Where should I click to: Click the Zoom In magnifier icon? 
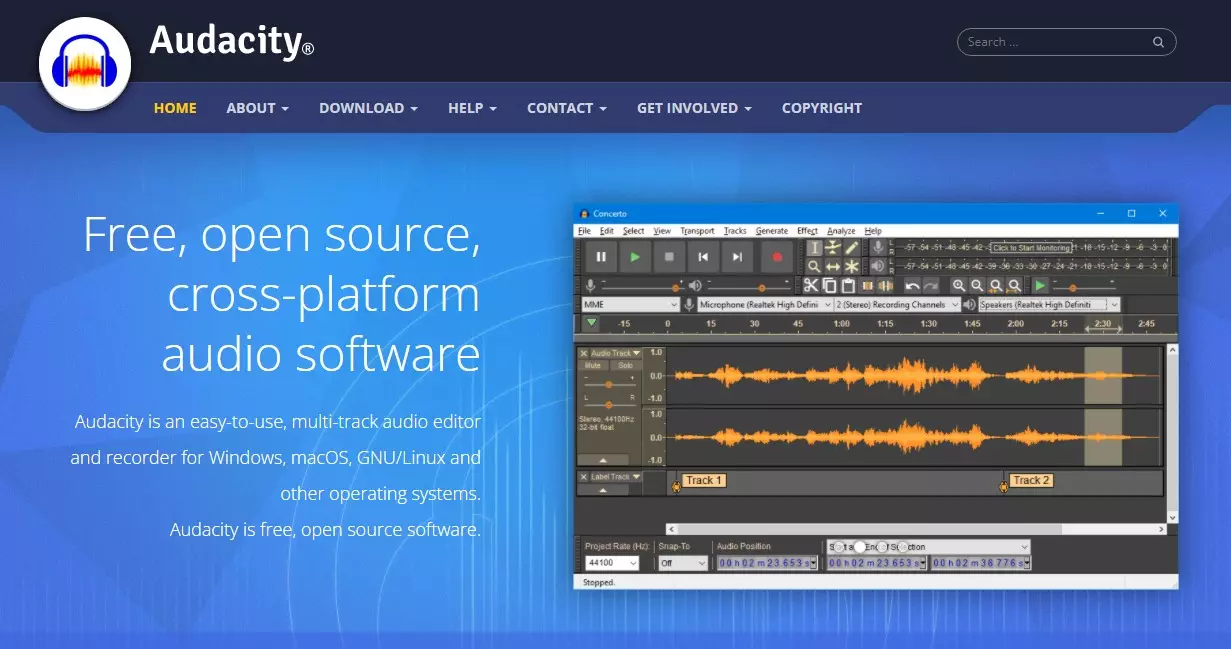point(958,286)
